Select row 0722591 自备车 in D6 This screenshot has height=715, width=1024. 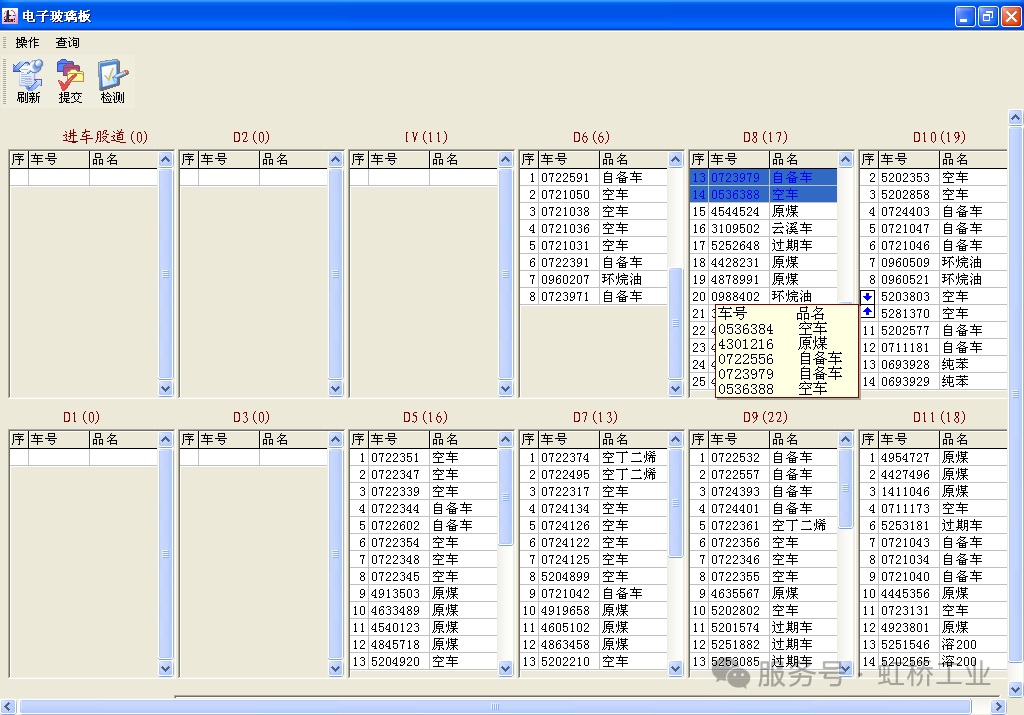click(x=593, y=177)
